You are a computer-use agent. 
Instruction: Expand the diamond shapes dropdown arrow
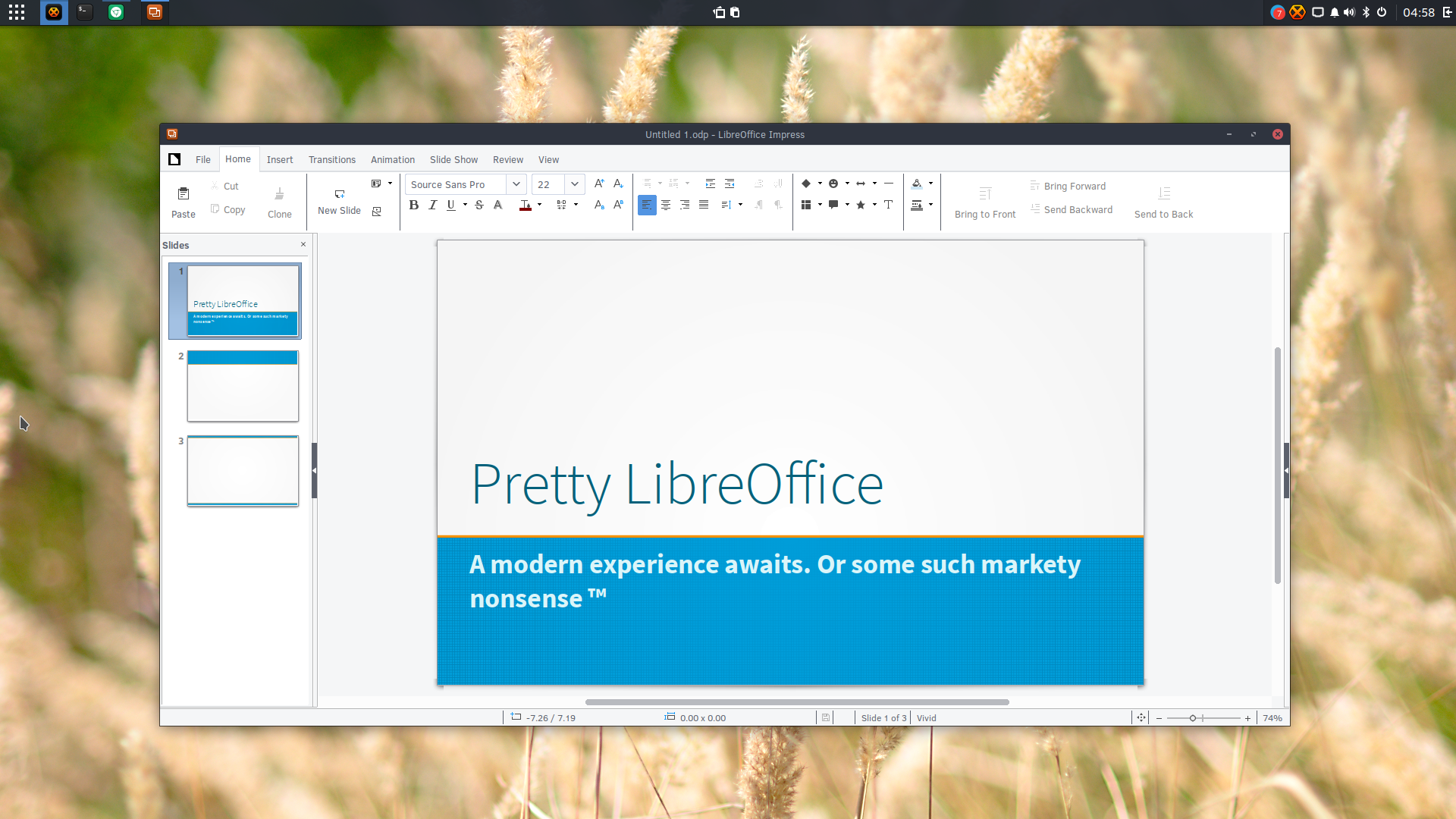820,184
